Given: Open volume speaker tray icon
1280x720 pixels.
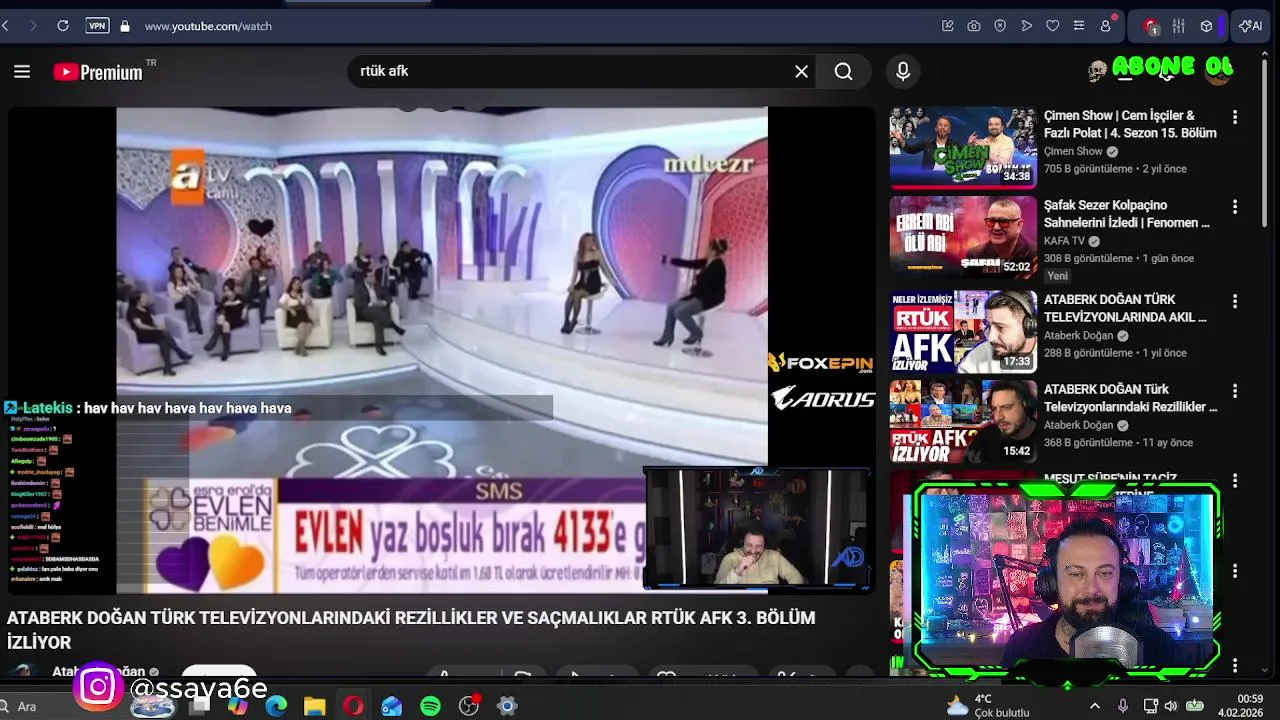Looking at the screenshot, I should (1171, 706).
